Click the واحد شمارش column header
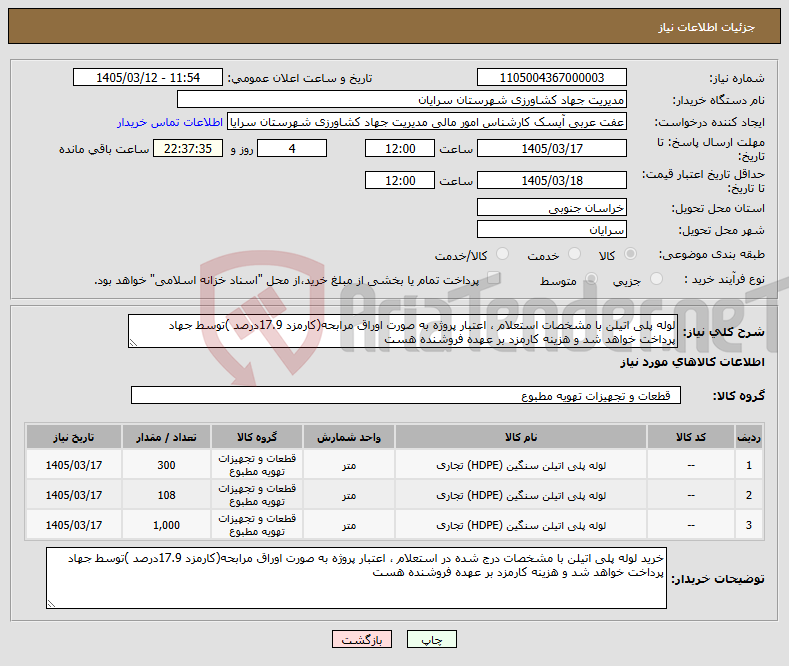The height and width of the screenshot is (666, 789). pyautogui.click(x=349, y=437)
